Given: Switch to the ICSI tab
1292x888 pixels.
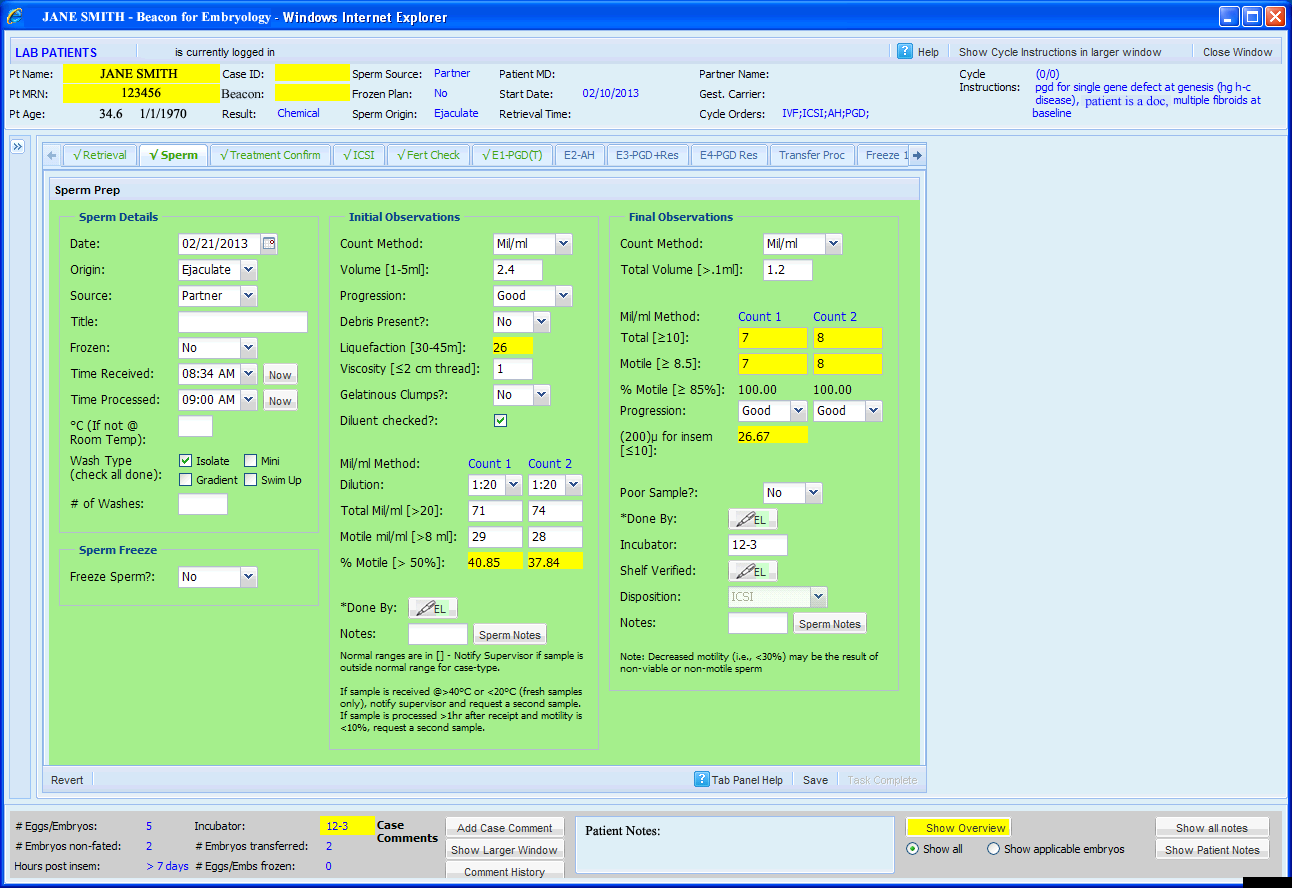Looking at the screenshot, I should click(358, 155).
